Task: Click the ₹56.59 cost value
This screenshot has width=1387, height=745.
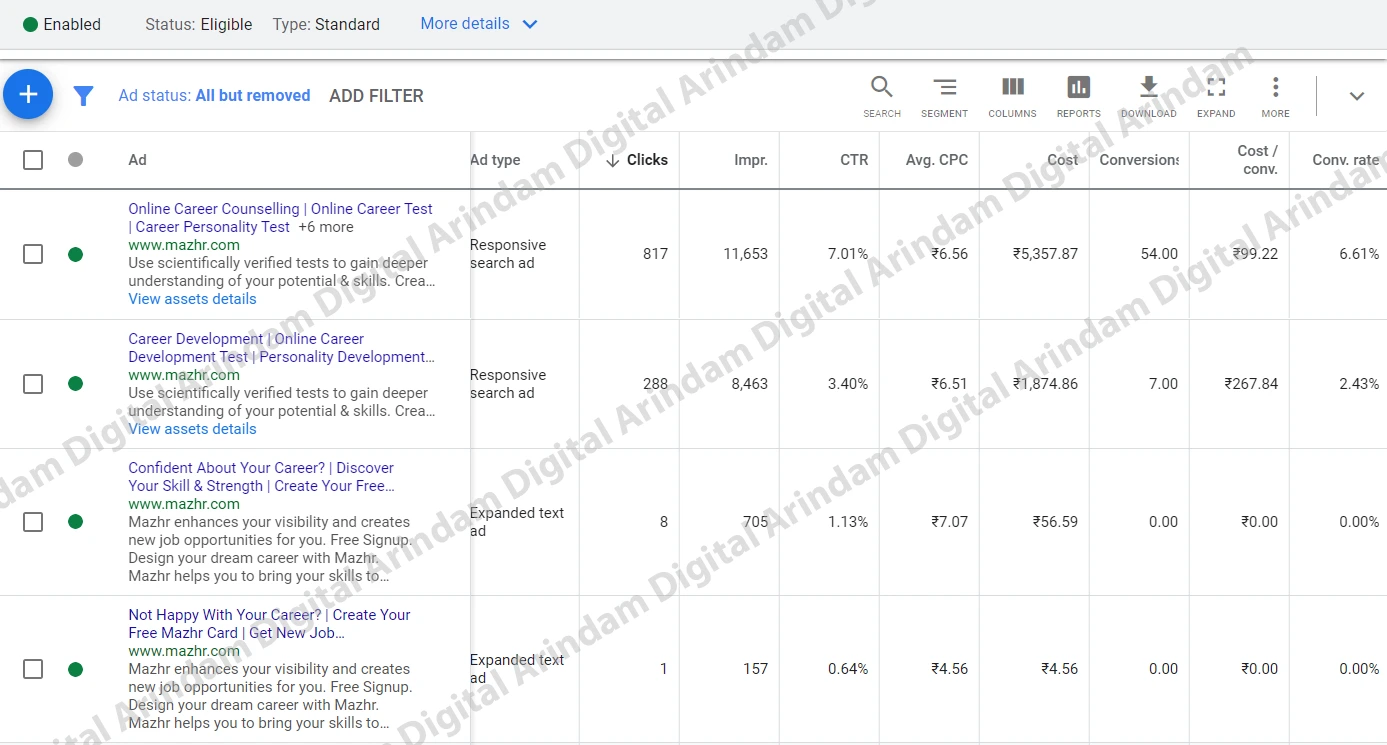Action: [x=1056, y=522]
